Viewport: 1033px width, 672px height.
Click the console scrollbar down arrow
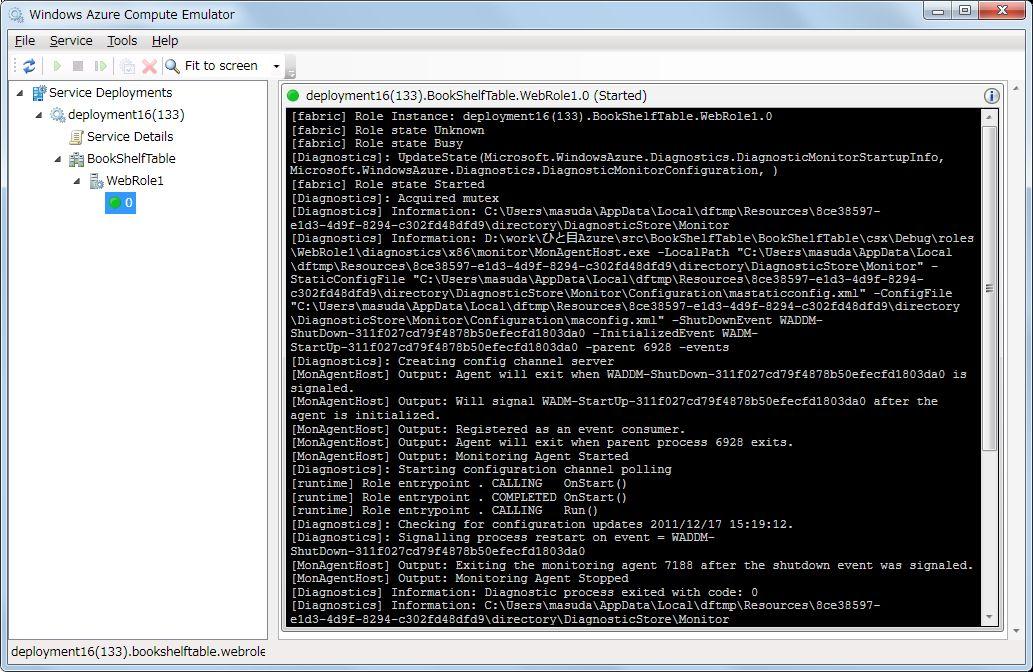pyautogui.click(x=990, y=618)
